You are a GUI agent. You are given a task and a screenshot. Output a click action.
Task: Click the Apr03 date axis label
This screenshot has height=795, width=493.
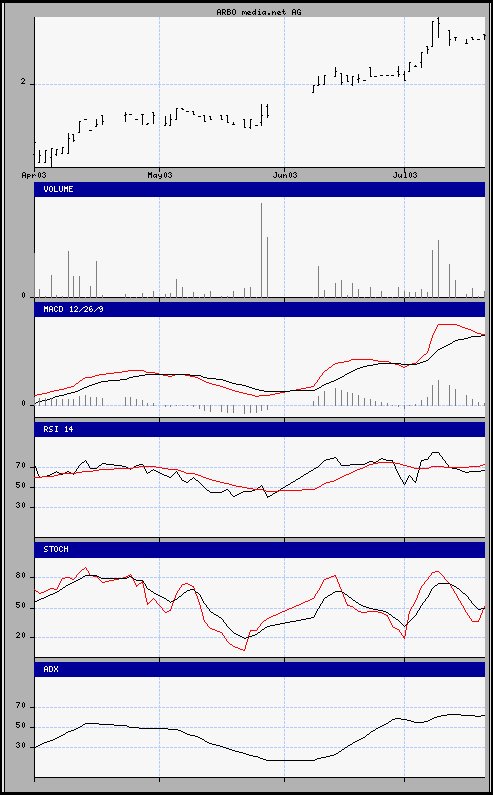pyautogui.click(x=34, y=175)
